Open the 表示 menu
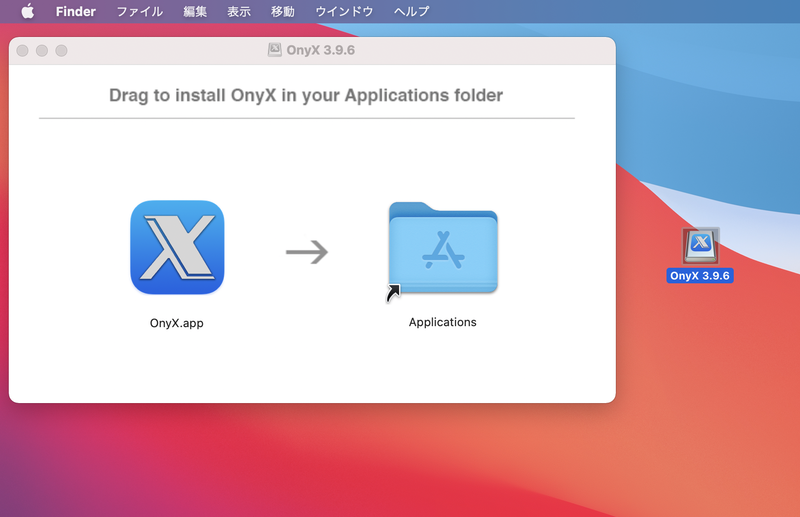Screen dimensions: 800x517 [x=239, y=11]
